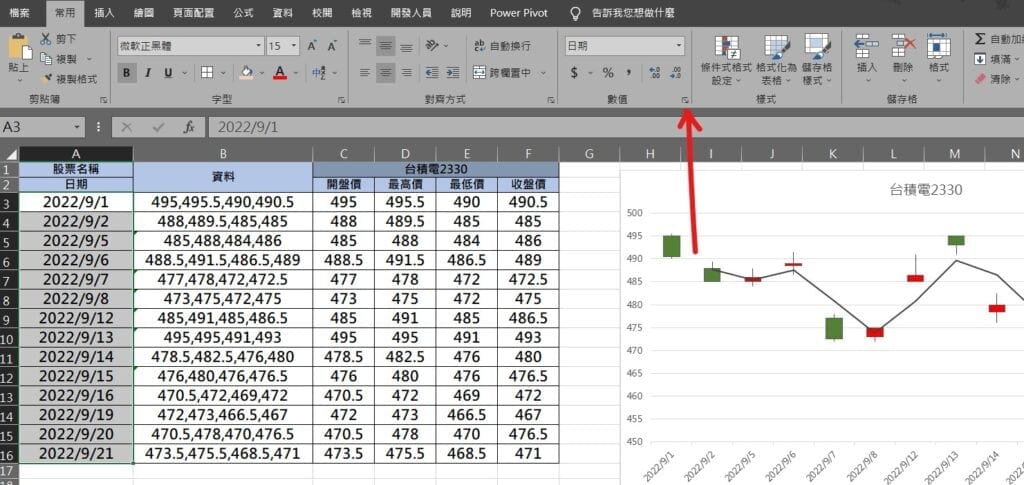Select column B header

click(223, 154)
